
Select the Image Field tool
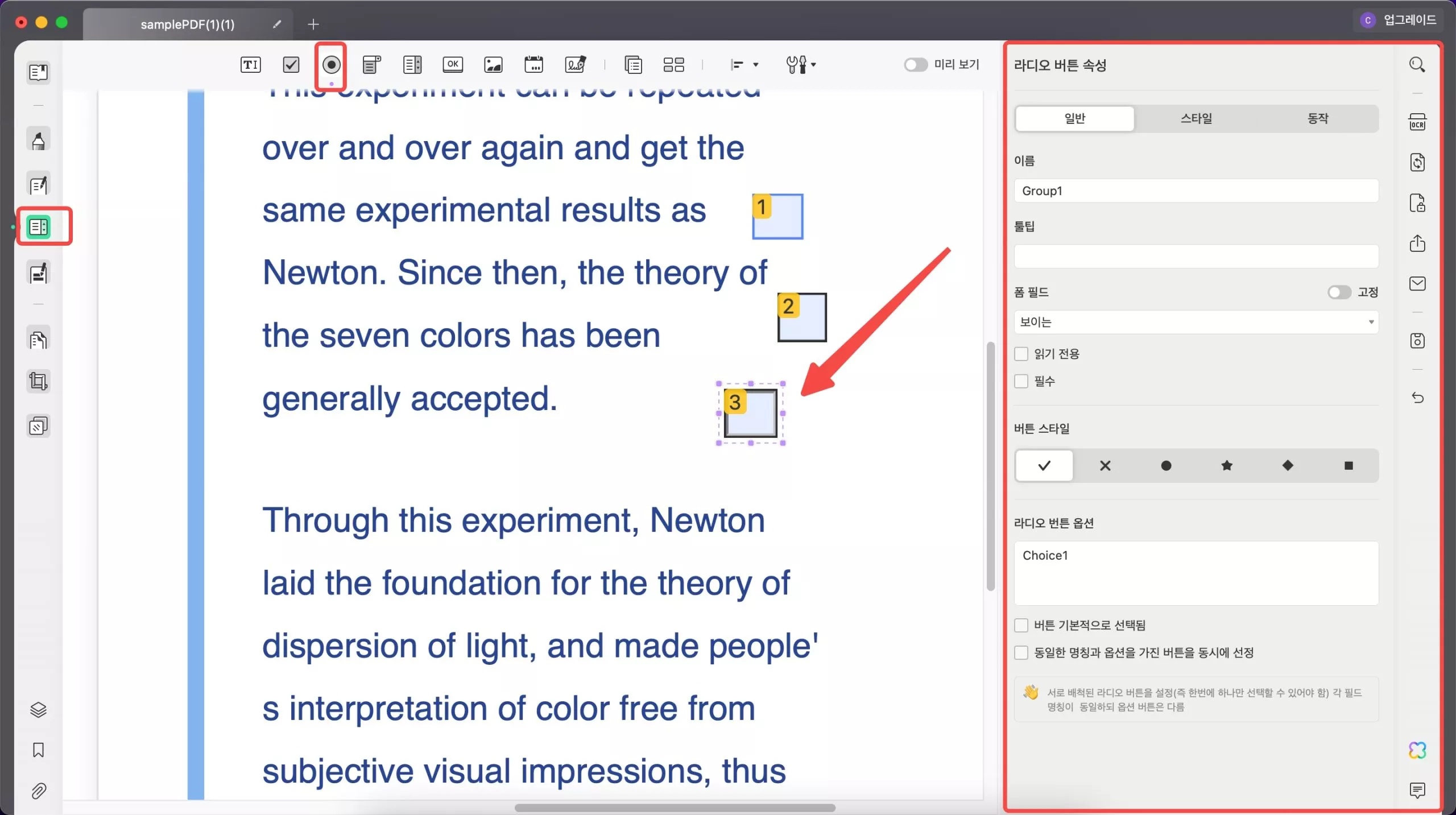click(493, 65)
